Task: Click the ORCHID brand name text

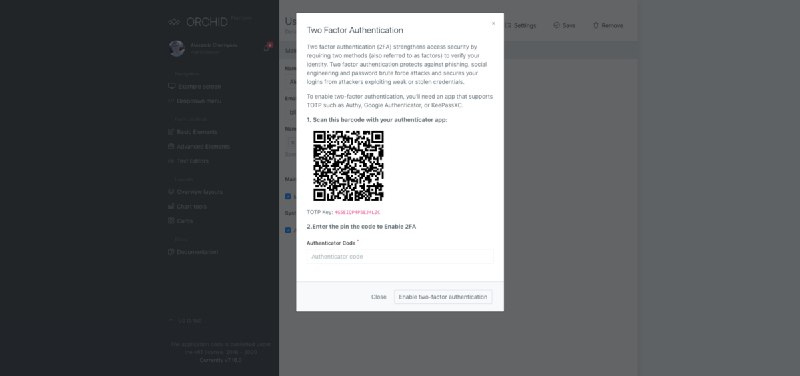Action: (x=207, y=22)
